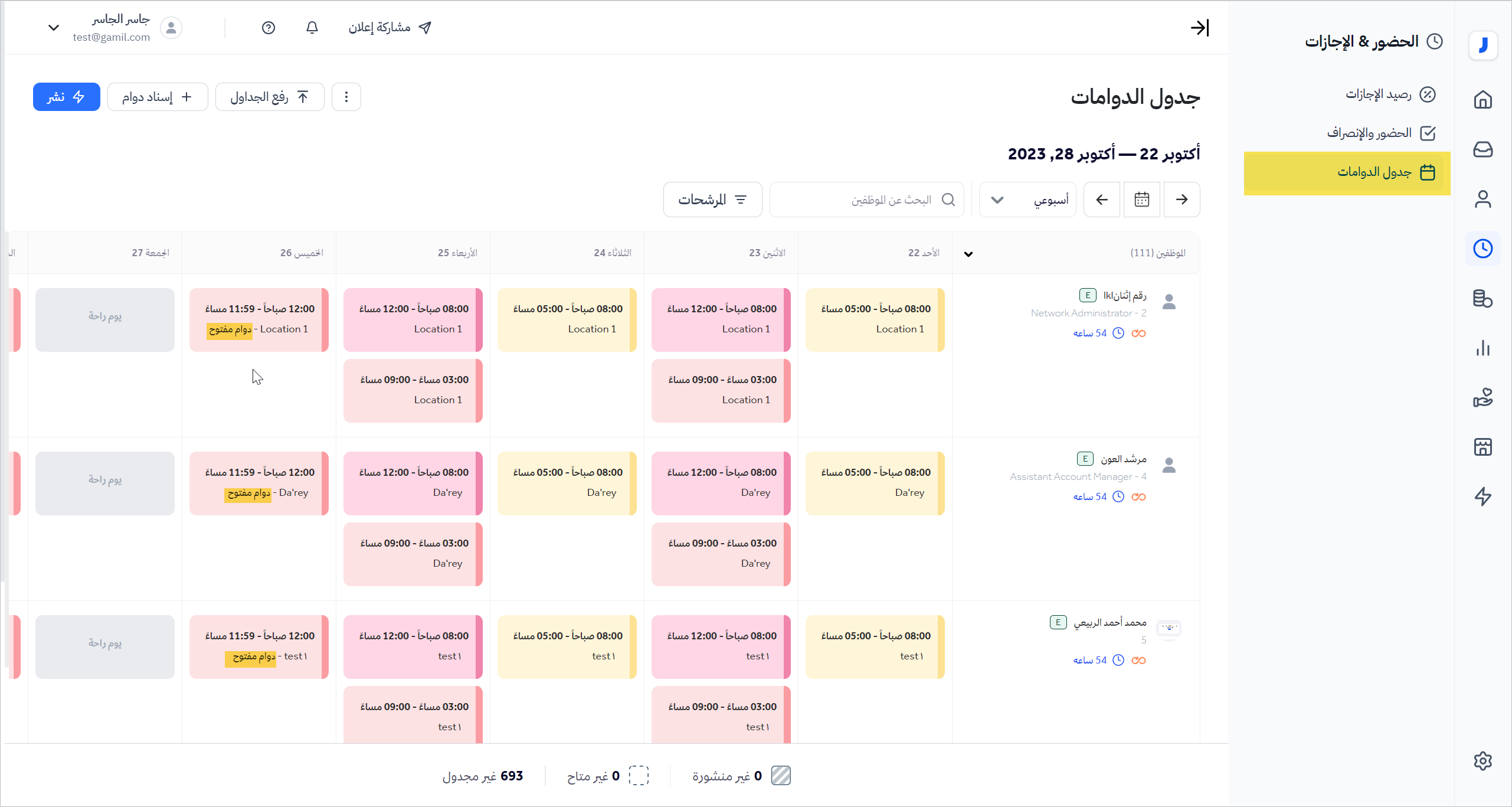Open the more options three-dots menu
Image resolution: width=1512 pixels, height=807 pixels.
(346, 97)
